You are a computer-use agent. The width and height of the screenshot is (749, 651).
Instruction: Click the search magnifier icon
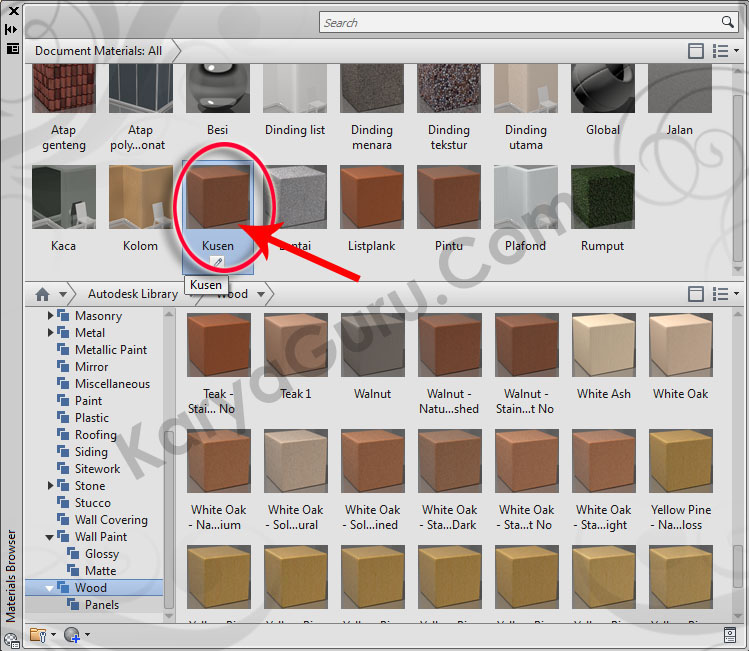click(x=728, y=22)
